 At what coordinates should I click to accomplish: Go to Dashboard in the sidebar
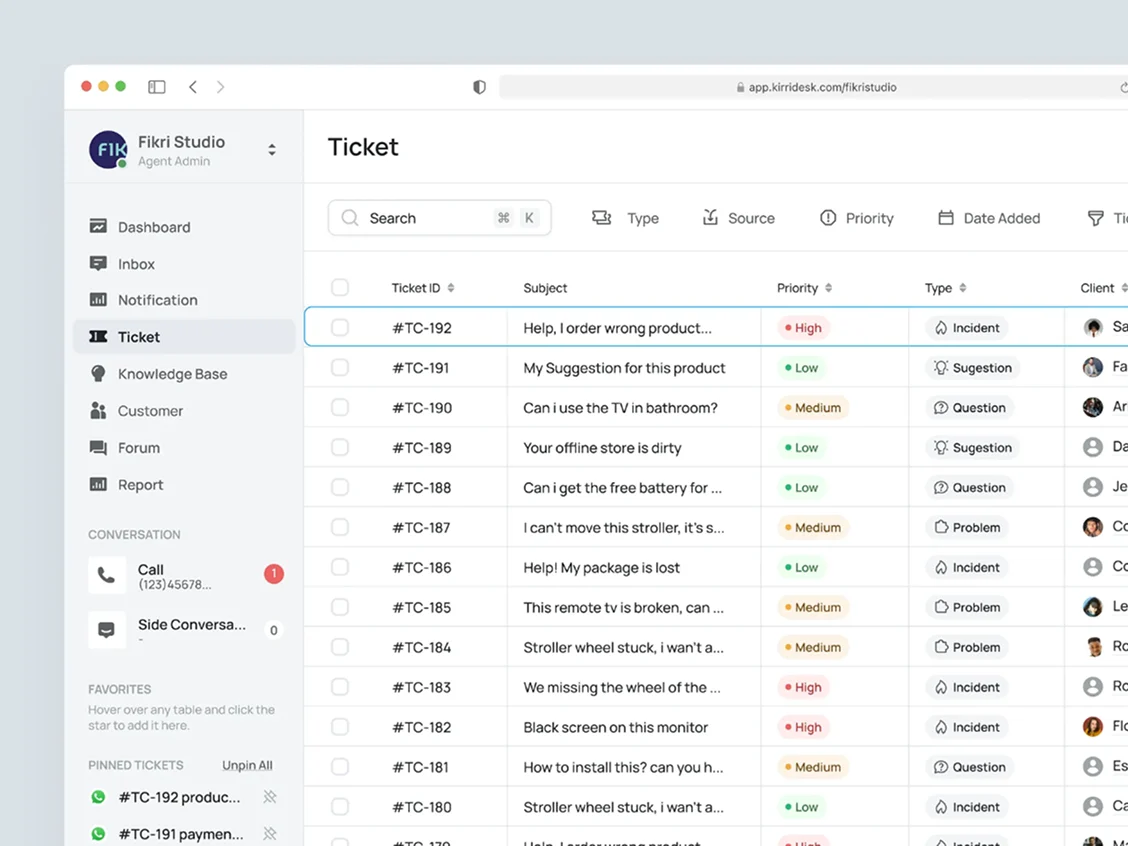coord(153,227)
